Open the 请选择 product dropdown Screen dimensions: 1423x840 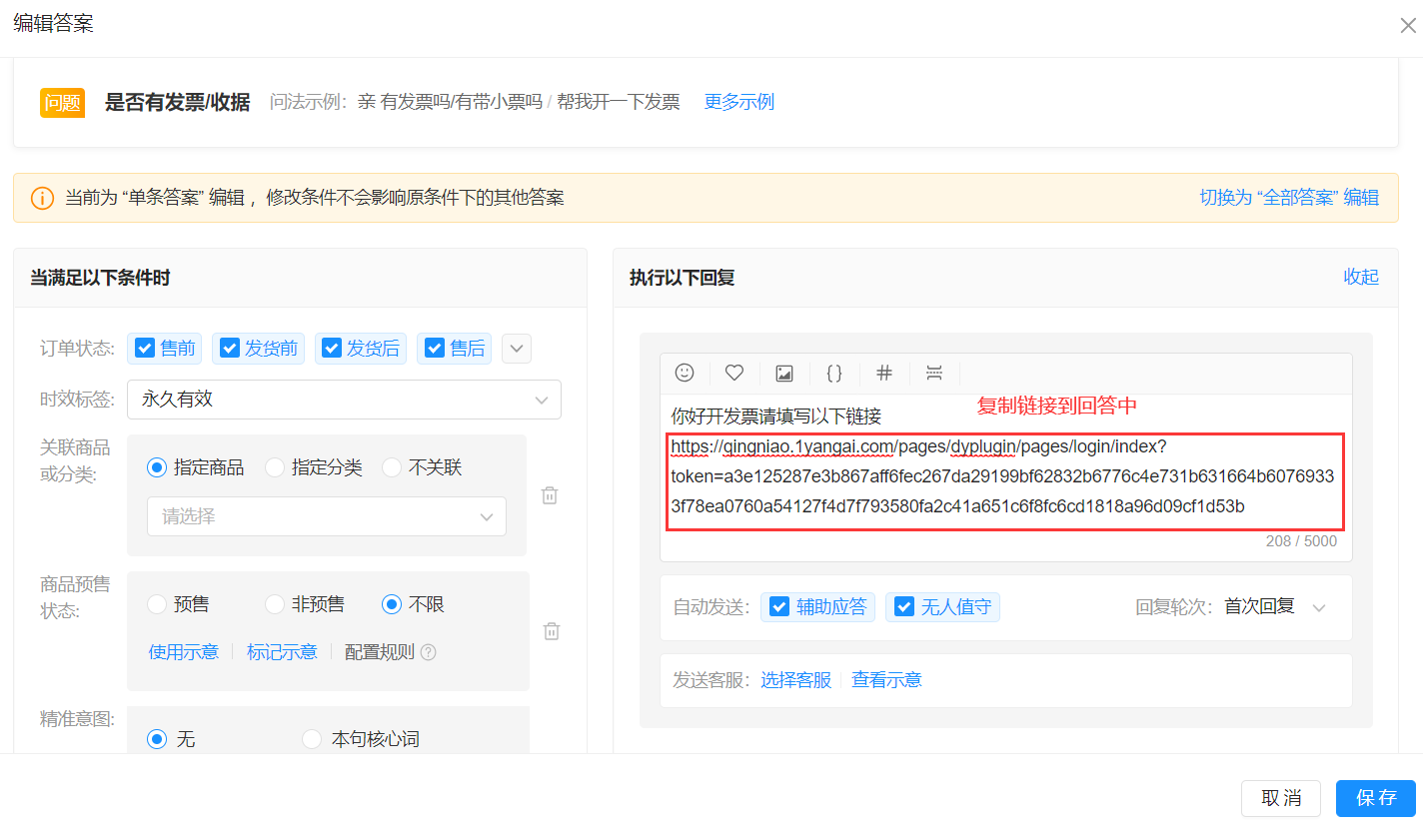(x=327, y=516)
